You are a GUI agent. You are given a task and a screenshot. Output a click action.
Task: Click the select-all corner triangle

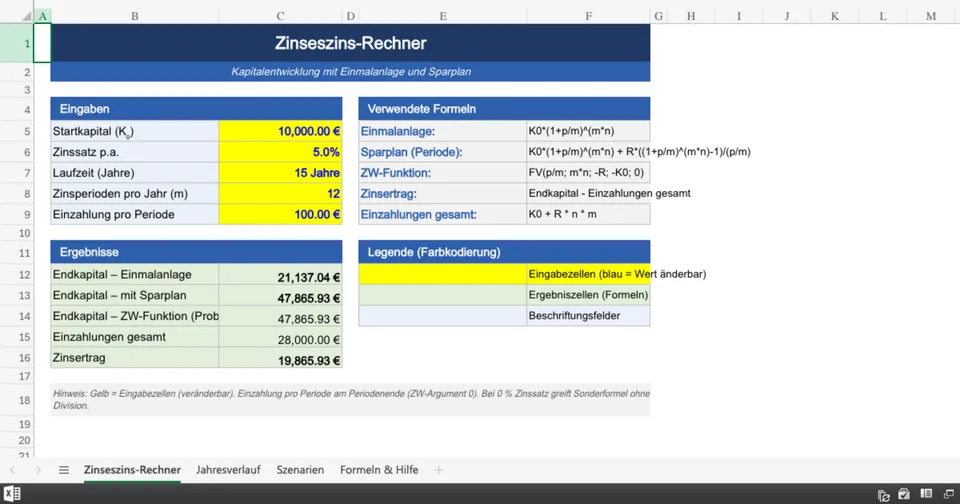(x=26, y=17)
